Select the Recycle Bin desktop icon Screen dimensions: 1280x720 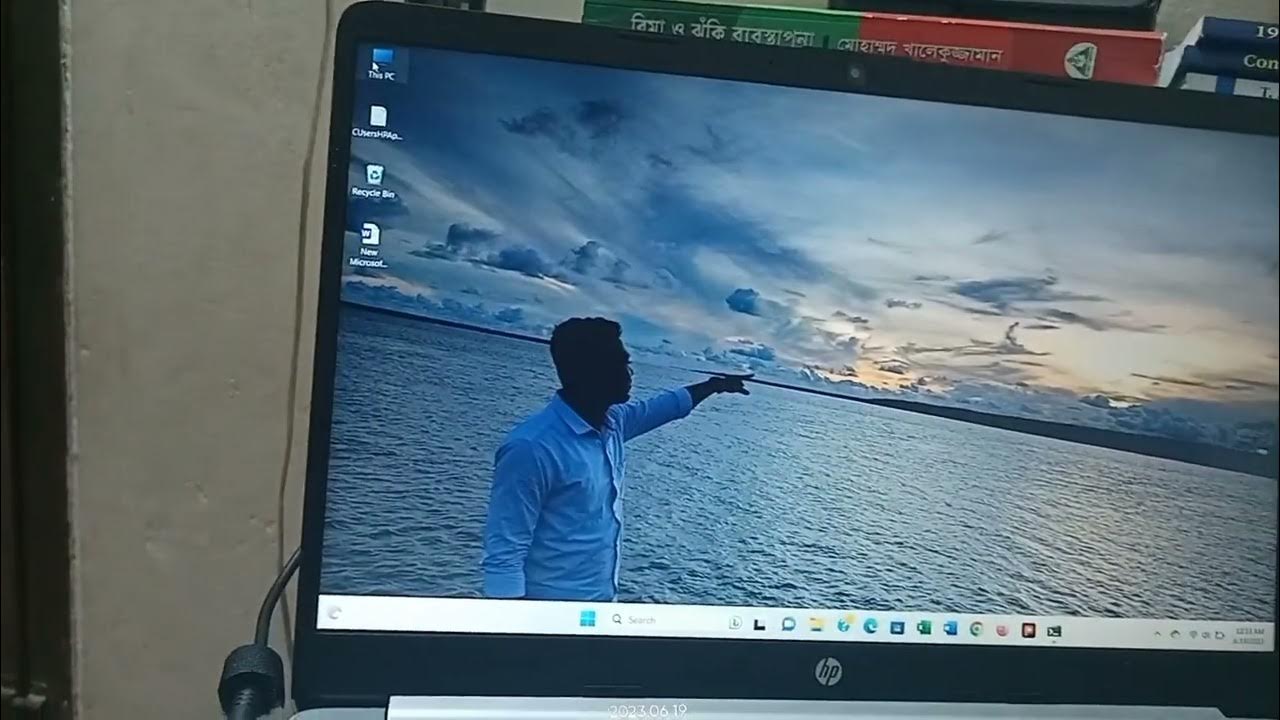pos(373,181)
